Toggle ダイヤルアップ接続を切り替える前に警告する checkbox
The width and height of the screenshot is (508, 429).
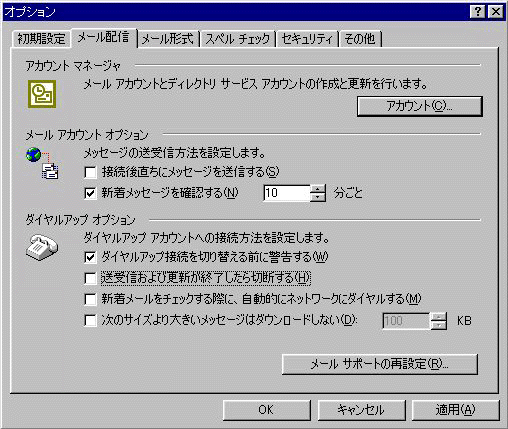pyautogui.click(x=90, y=257)
